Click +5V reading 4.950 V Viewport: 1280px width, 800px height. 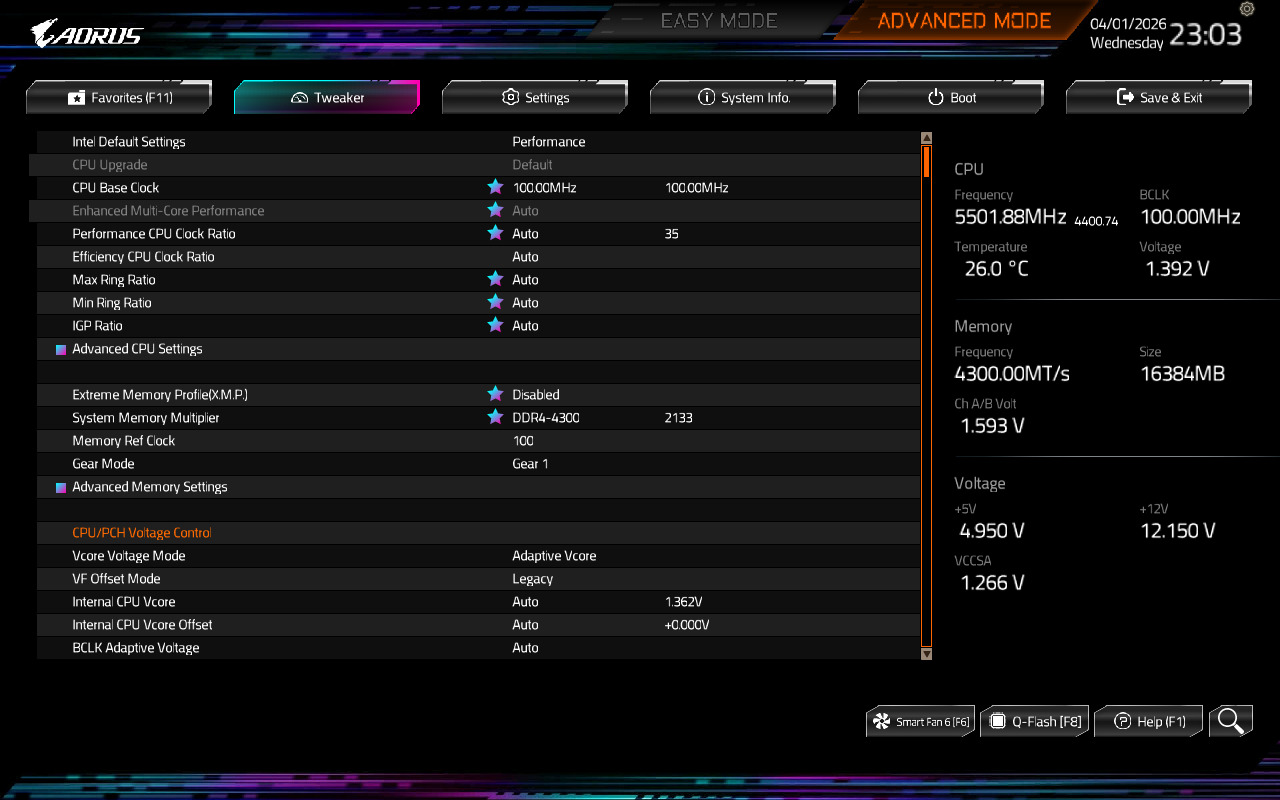pyautogui.click(x=992, y=530)
